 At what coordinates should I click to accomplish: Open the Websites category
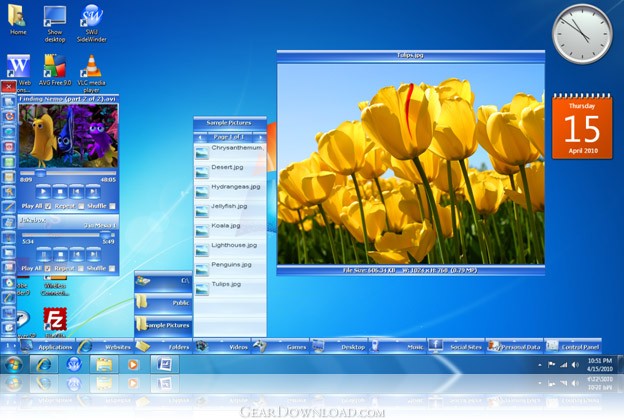pos(104,347)
